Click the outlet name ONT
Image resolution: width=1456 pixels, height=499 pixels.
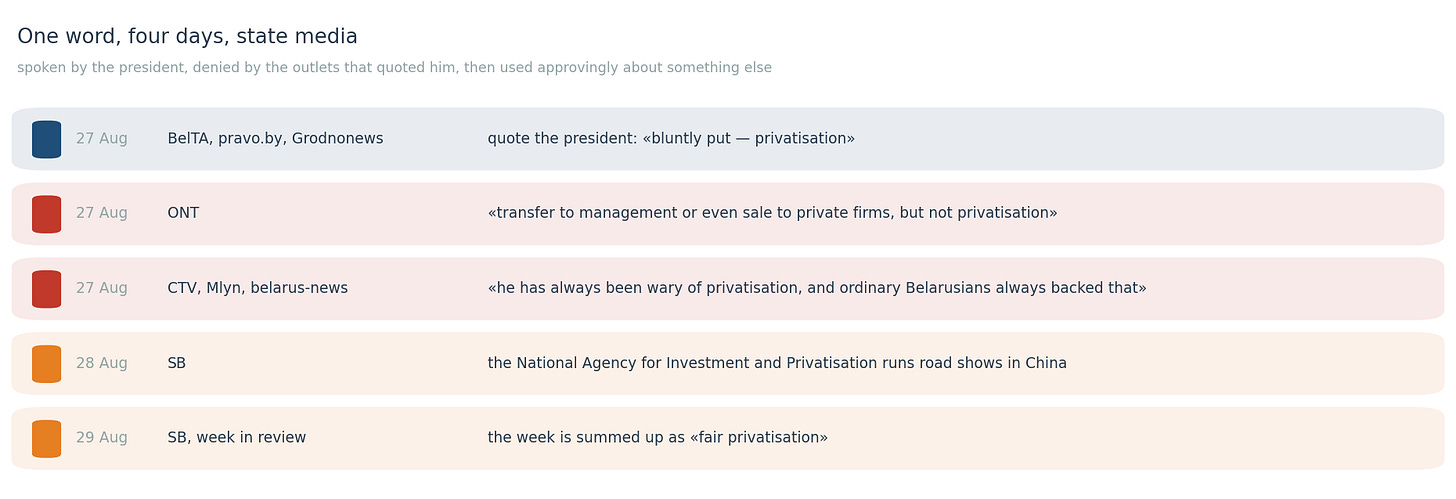point(183,214)
